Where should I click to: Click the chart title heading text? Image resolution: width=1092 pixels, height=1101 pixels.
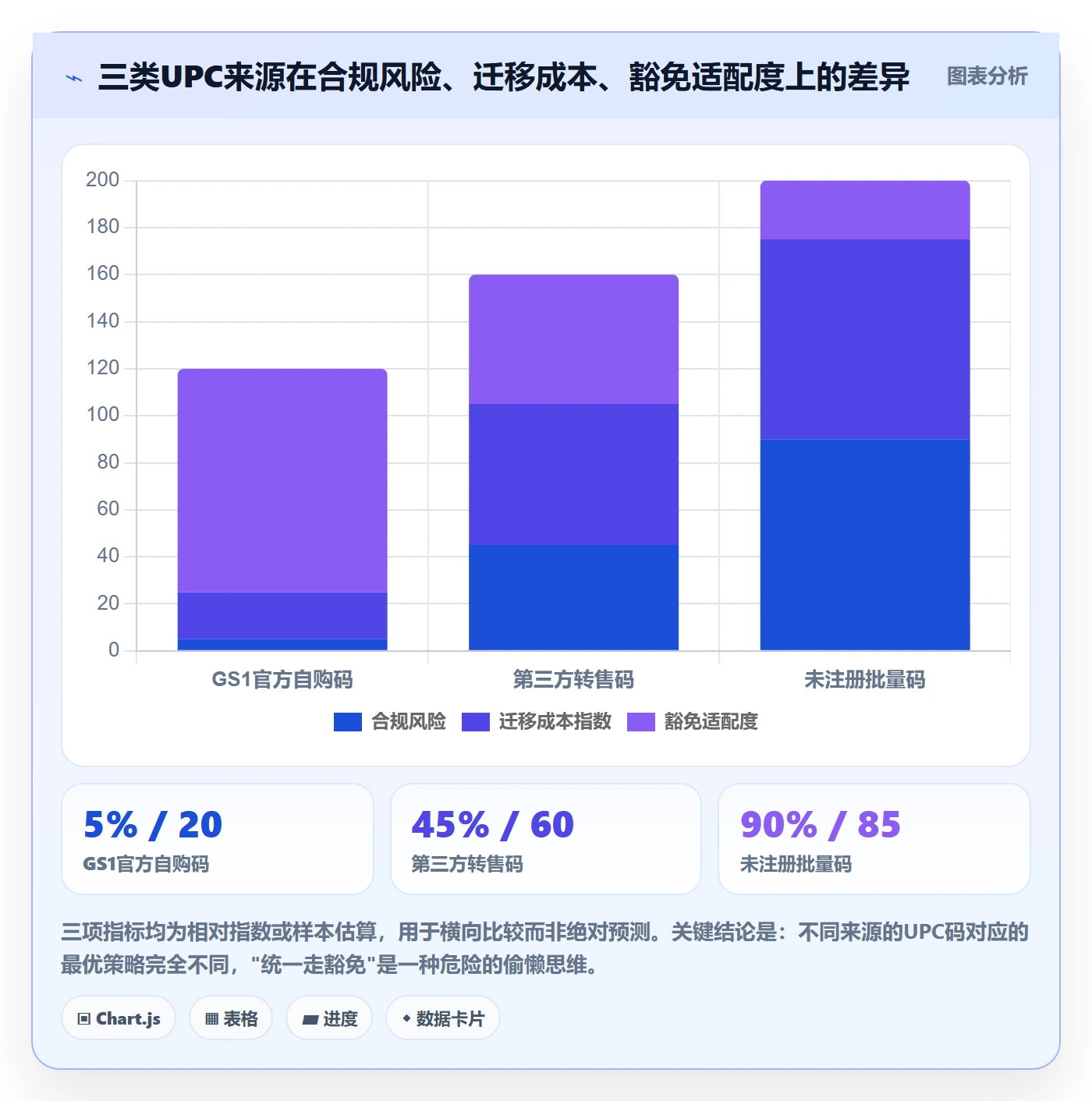[504, 76]
